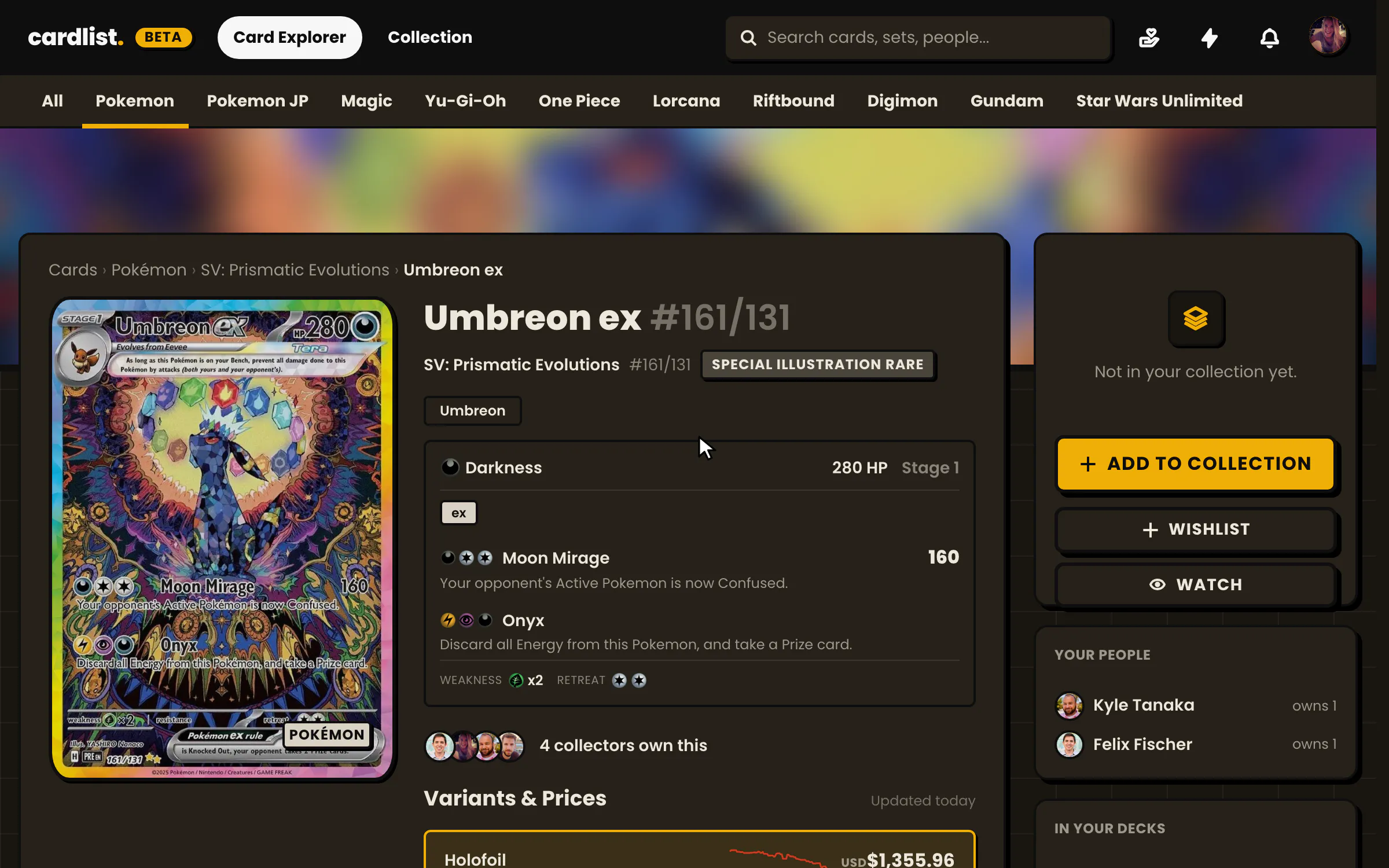Open the lightning bolt activity icon
The width and height of the screenshot is (1389, 868).
coord(1209,38)
